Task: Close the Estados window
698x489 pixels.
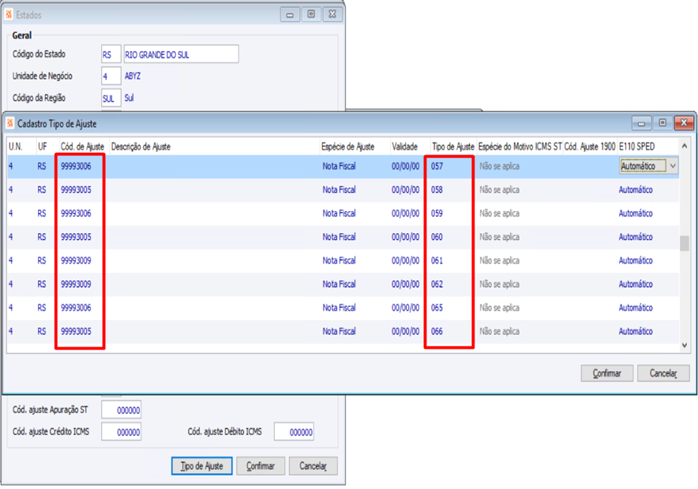Action: [x=332, y=14]
